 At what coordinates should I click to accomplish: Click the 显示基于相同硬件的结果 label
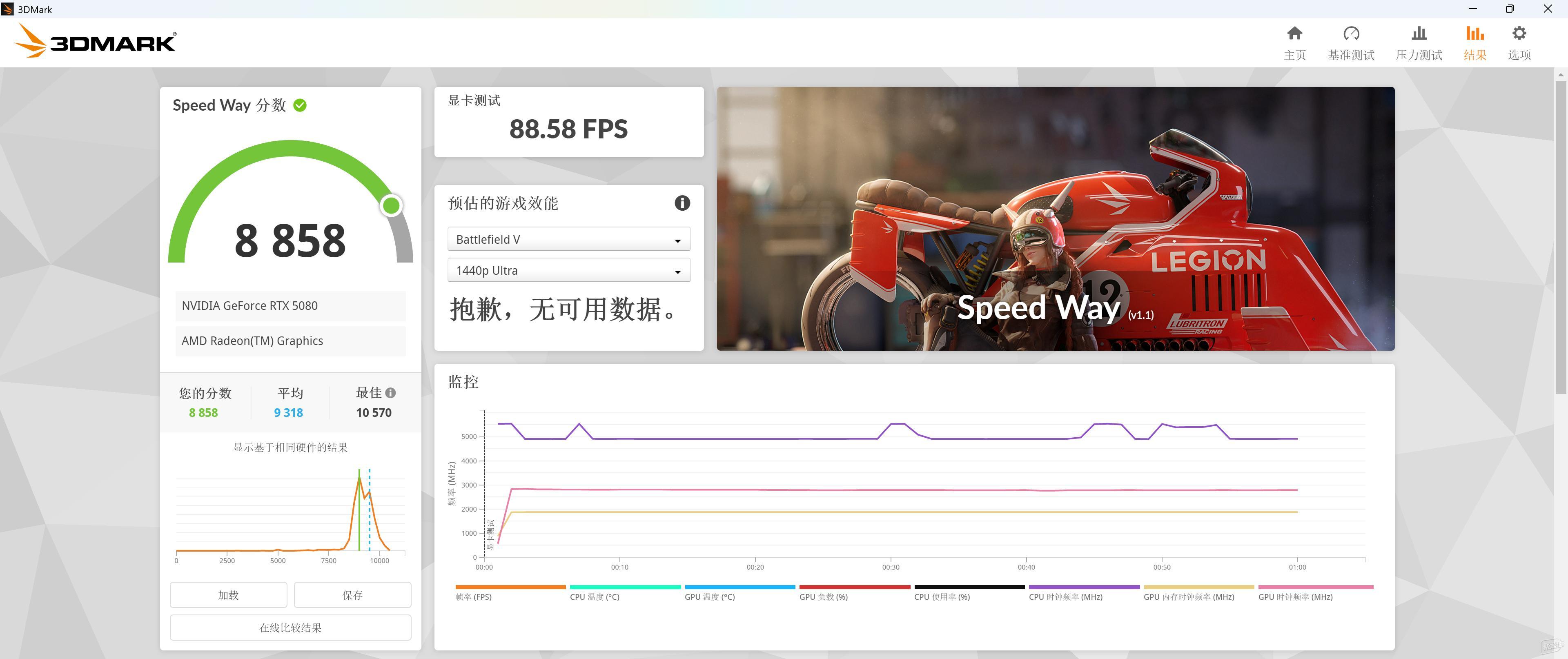click(x=290, y=447)
